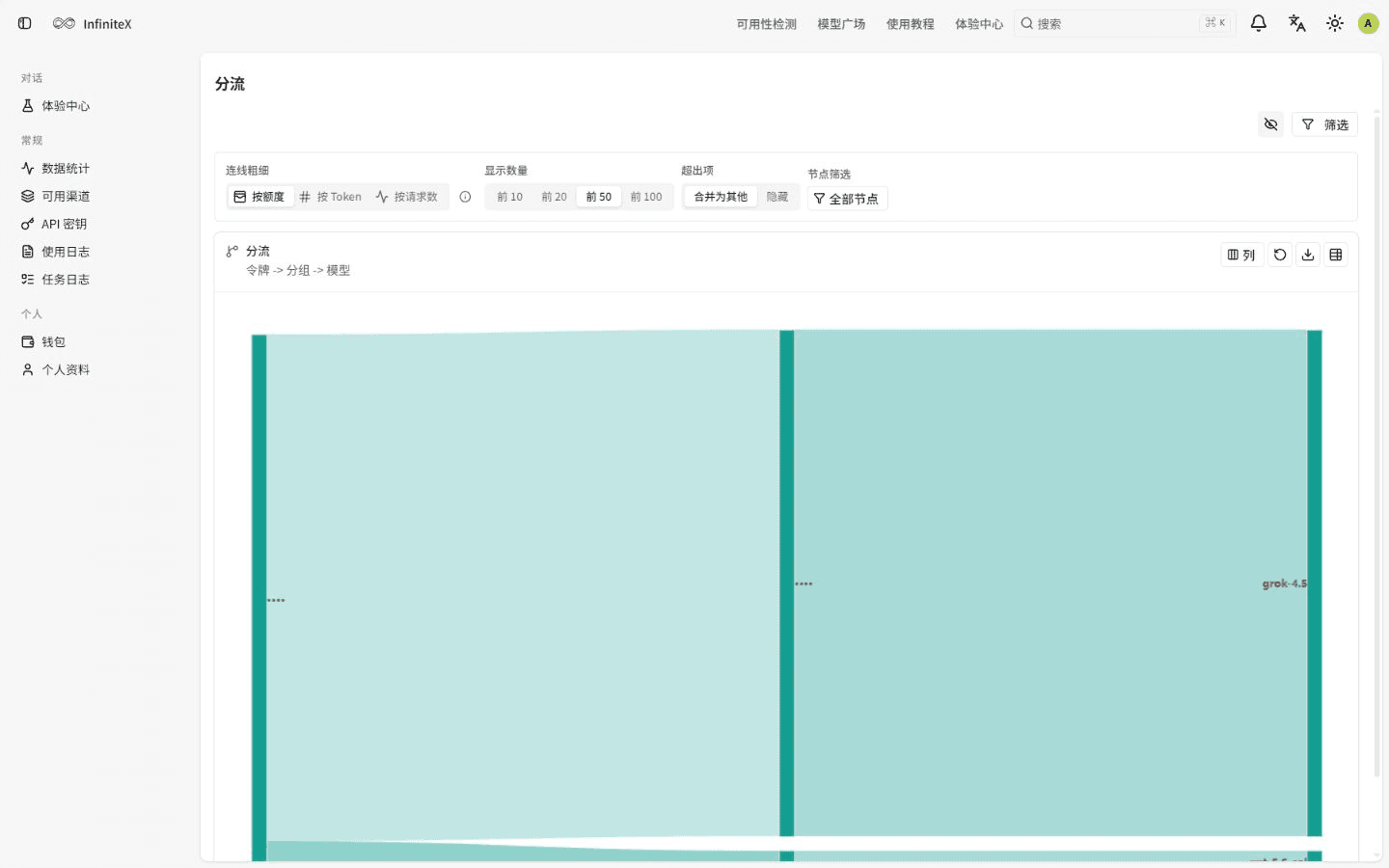Open the 全部节点 node filter dropdown

click(x=847, y=199)
